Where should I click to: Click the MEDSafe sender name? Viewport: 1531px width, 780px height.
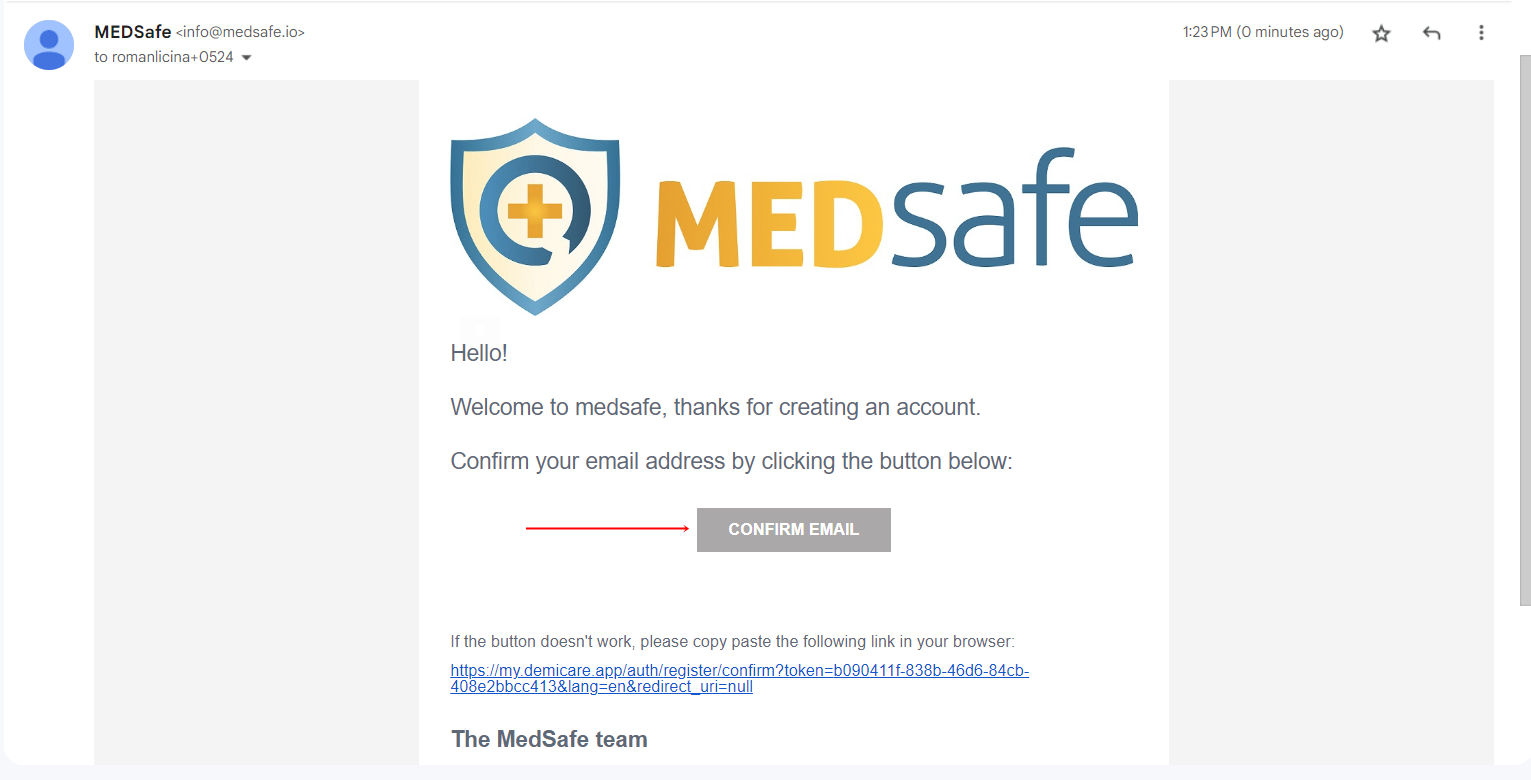tap(133, 32)
